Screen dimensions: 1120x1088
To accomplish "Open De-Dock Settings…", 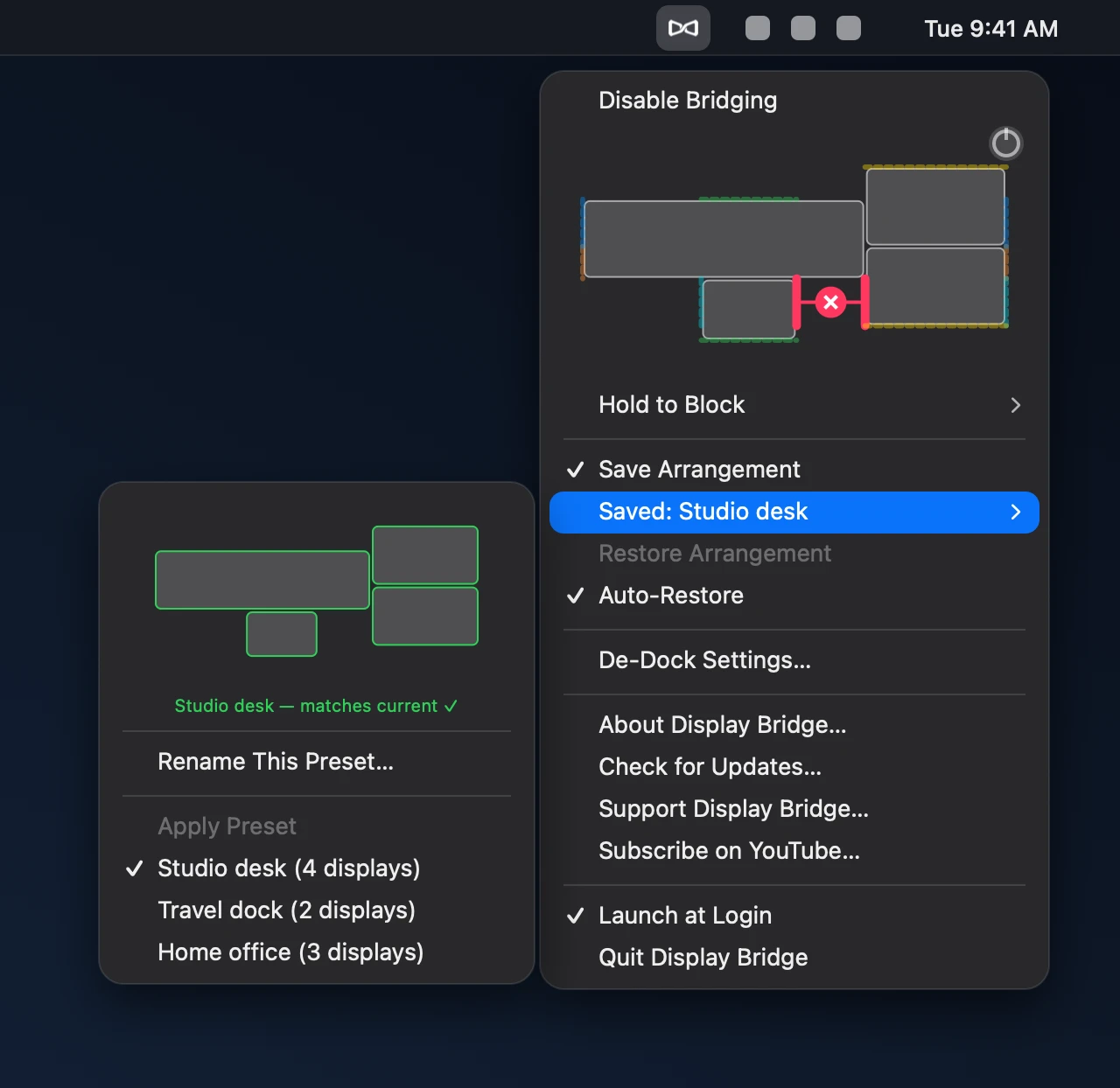I will (x=794, y=660).
